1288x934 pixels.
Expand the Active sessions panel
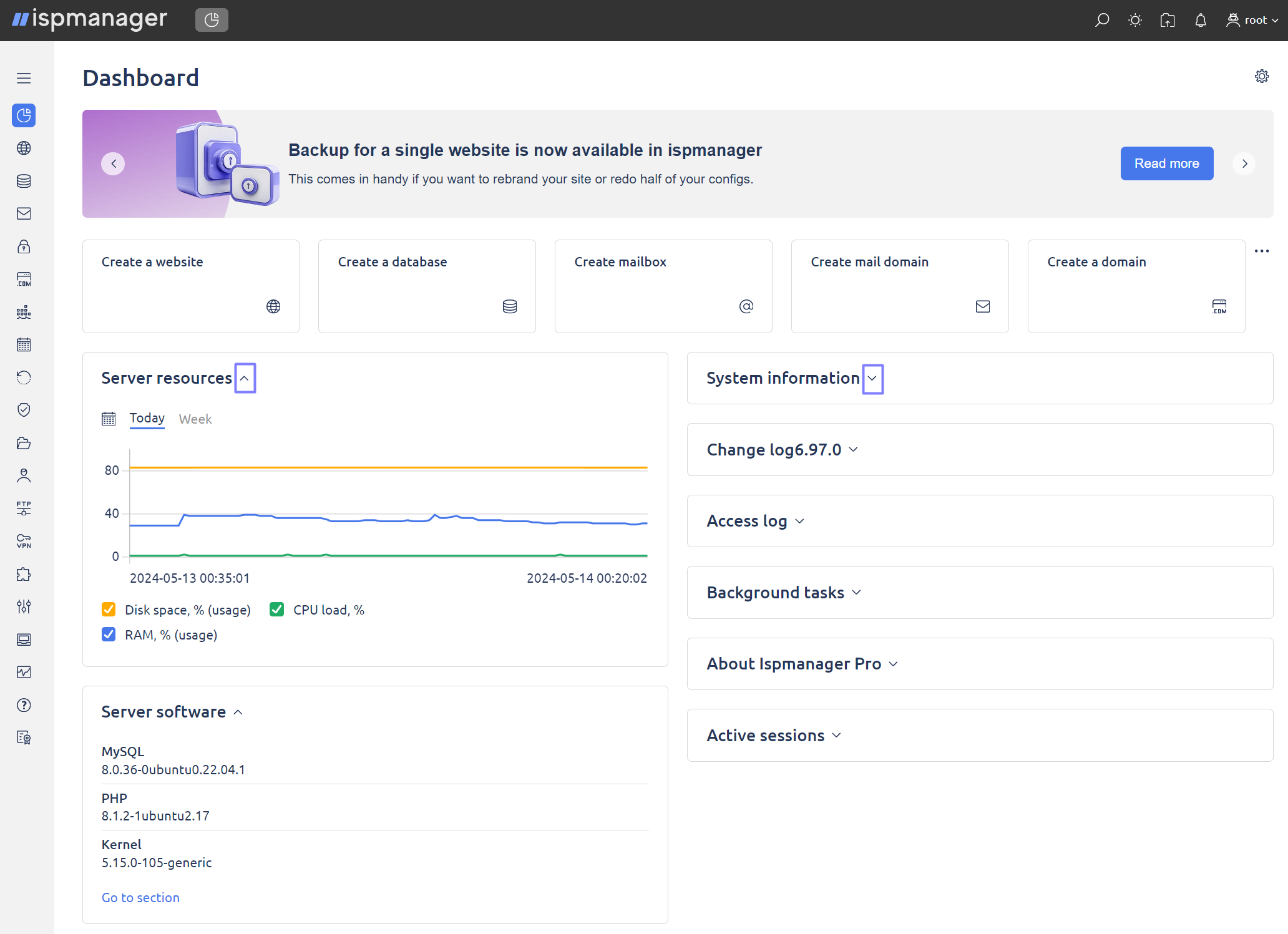(837, 736)
